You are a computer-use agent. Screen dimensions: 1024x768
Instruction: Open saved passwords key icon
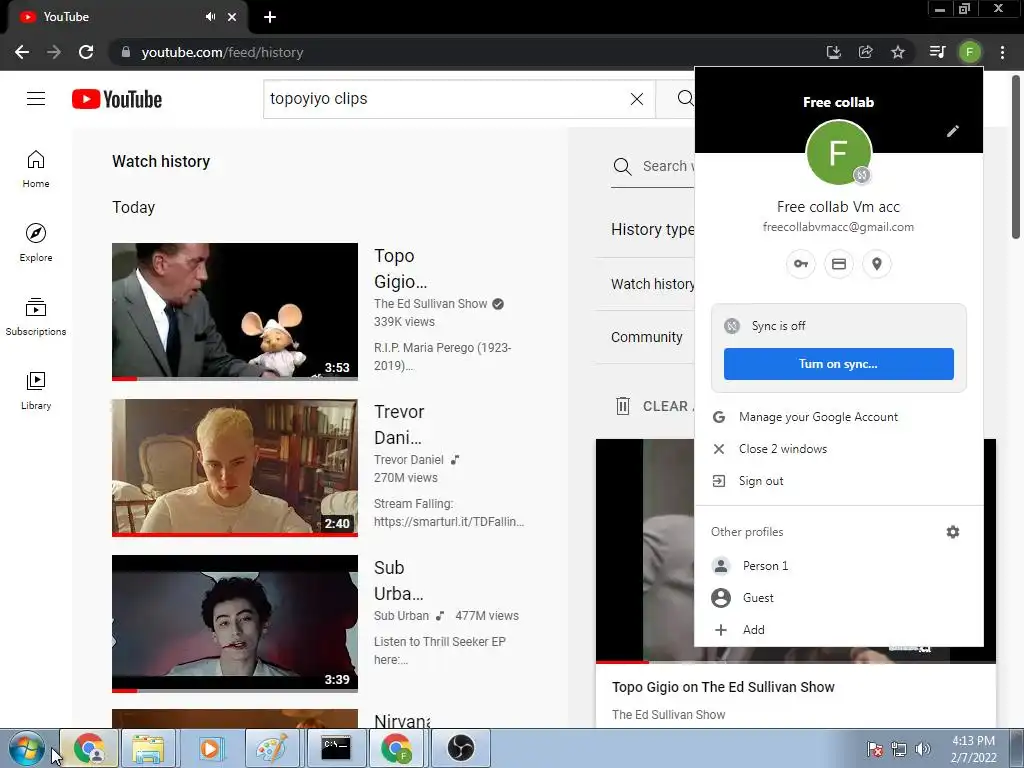tap(801, 264)
